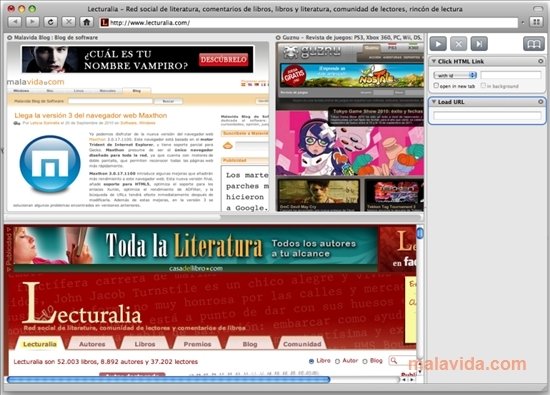Viewport: 550px width, 395px height.
Task: Collapse the Load URL section triangle
Action: coord(434,102)
